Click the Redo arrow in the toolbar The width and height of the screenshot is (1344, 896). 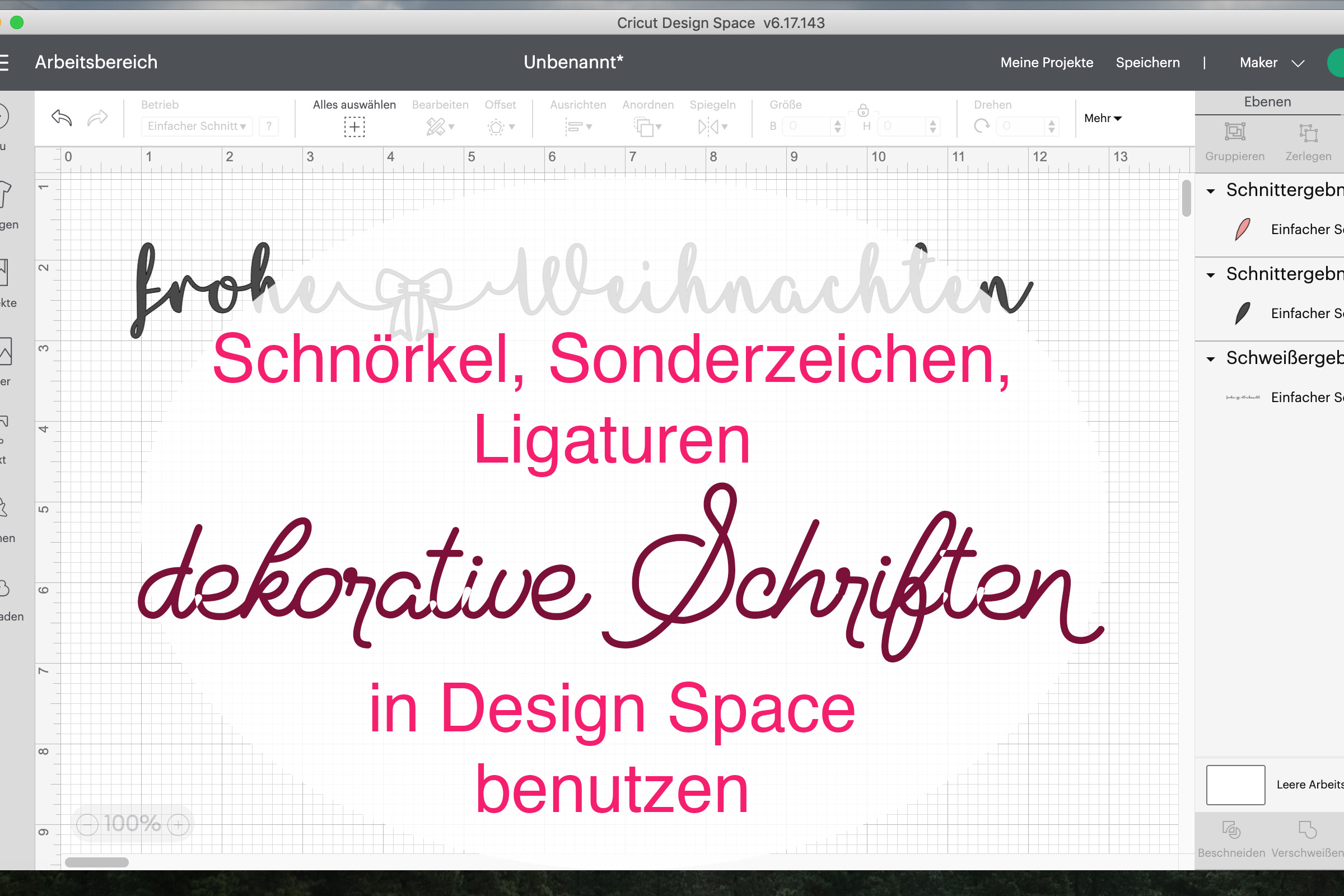click(97, 117)
